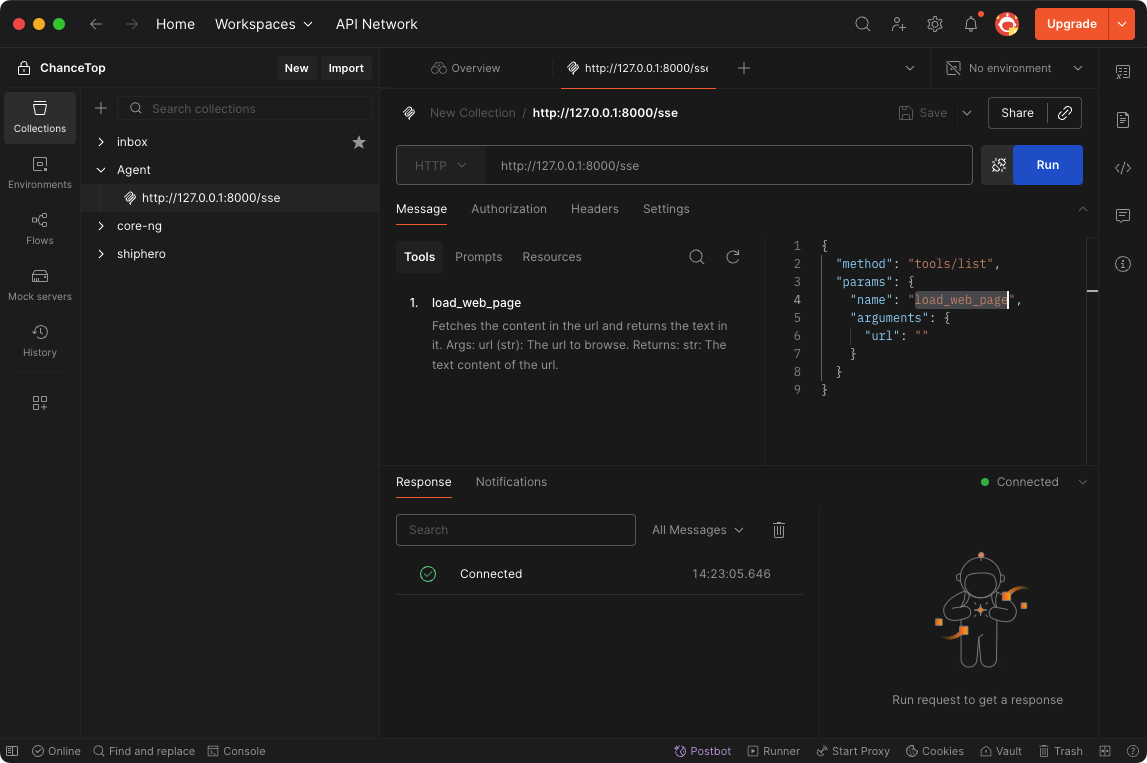Collapse the Agent collection
The image size is (1147, 763).
coord(101,170)
